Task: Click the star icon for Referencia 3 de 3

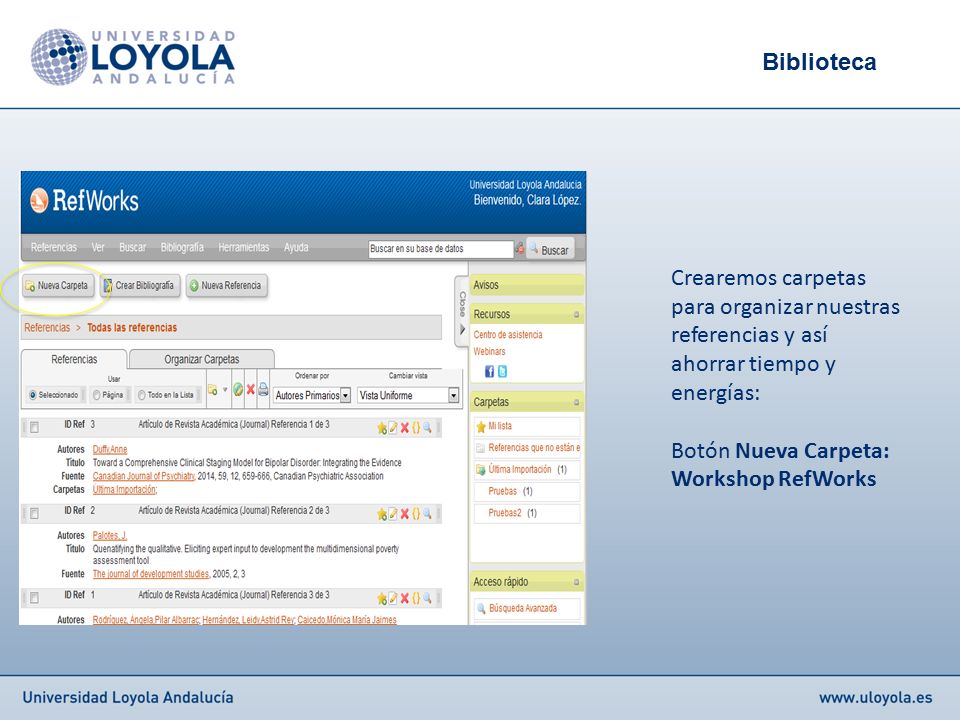Action: tap(382, 599)
